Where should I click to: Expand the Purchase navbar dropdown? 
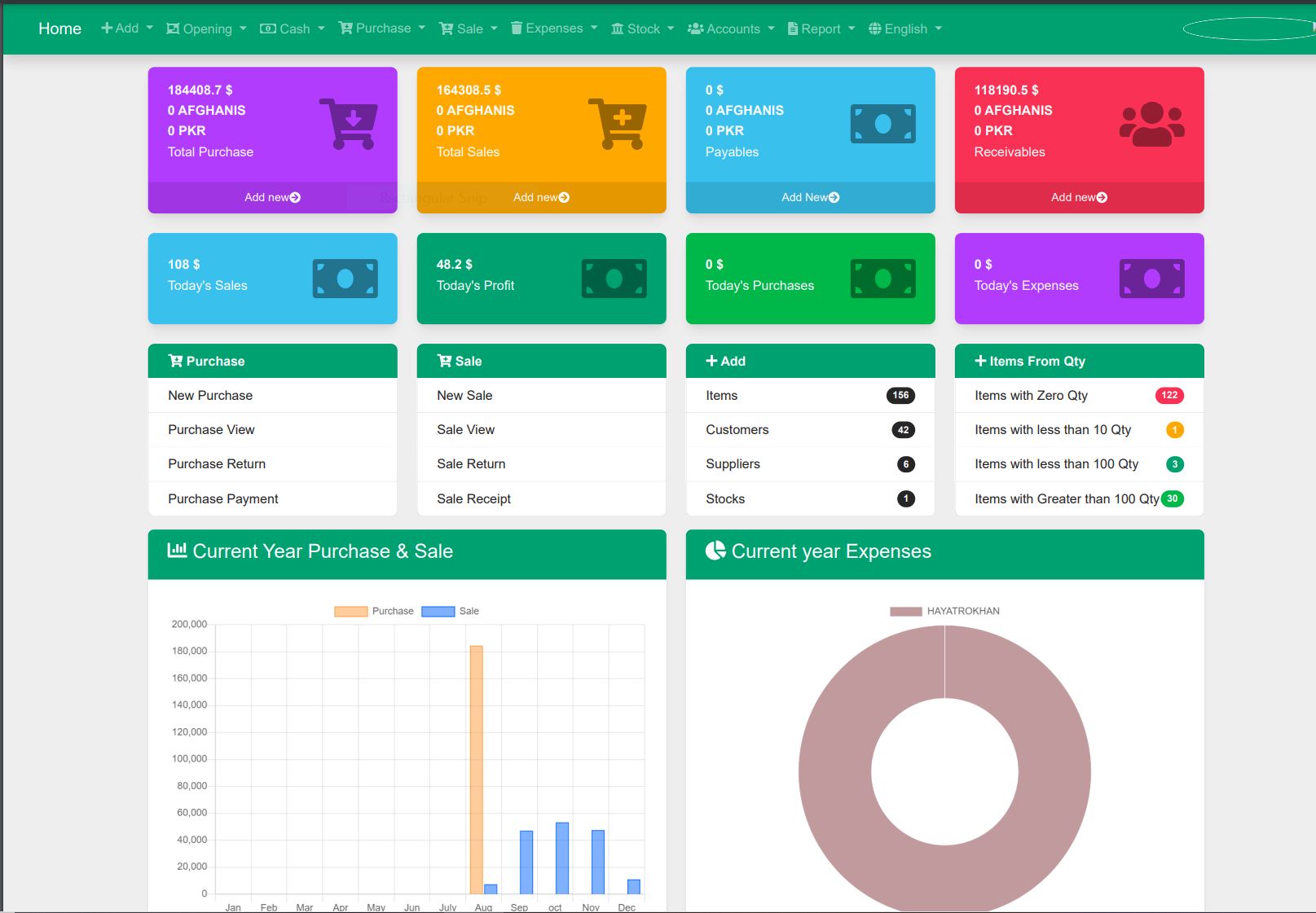tap(382, 28)
